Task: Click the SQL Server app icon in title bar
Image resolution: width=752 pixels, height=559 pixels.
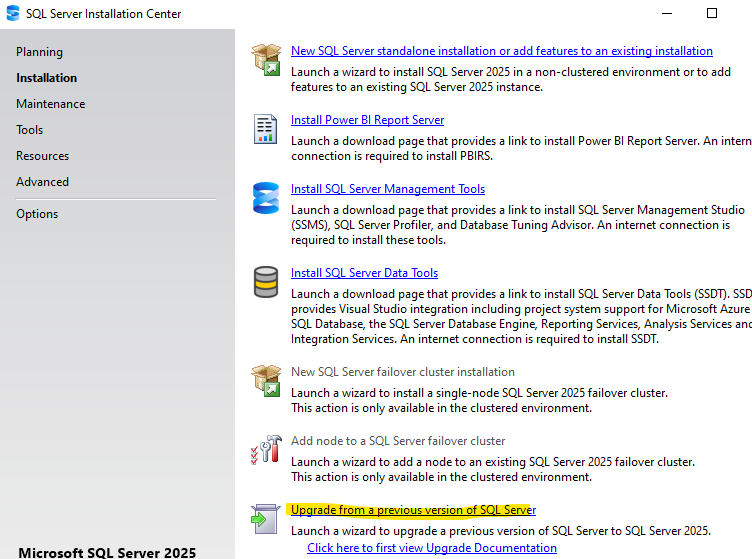Action: click(x=13, y=13)
